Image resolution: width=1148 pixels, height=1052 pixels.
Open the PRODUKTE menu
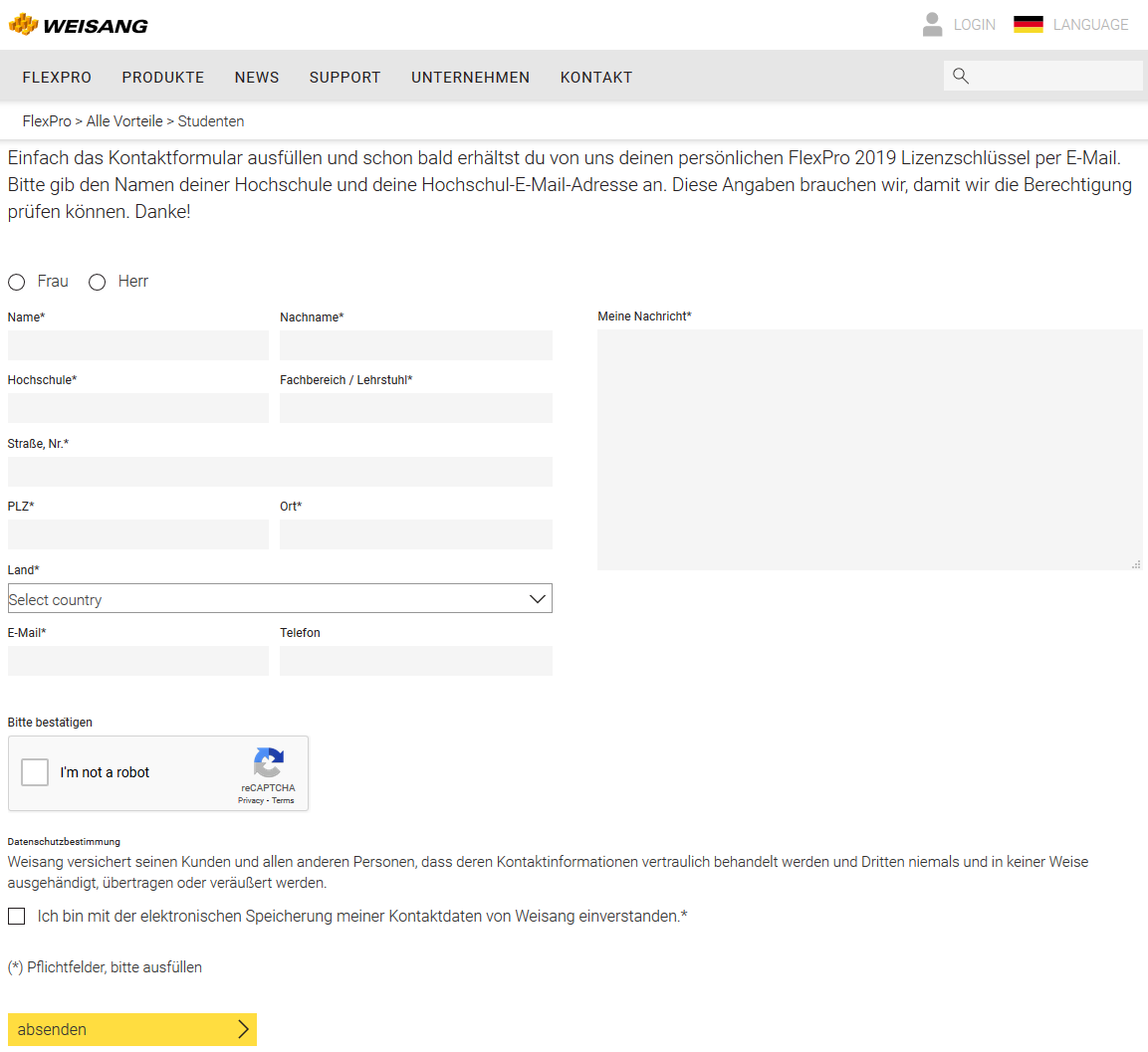coord(162,77)
